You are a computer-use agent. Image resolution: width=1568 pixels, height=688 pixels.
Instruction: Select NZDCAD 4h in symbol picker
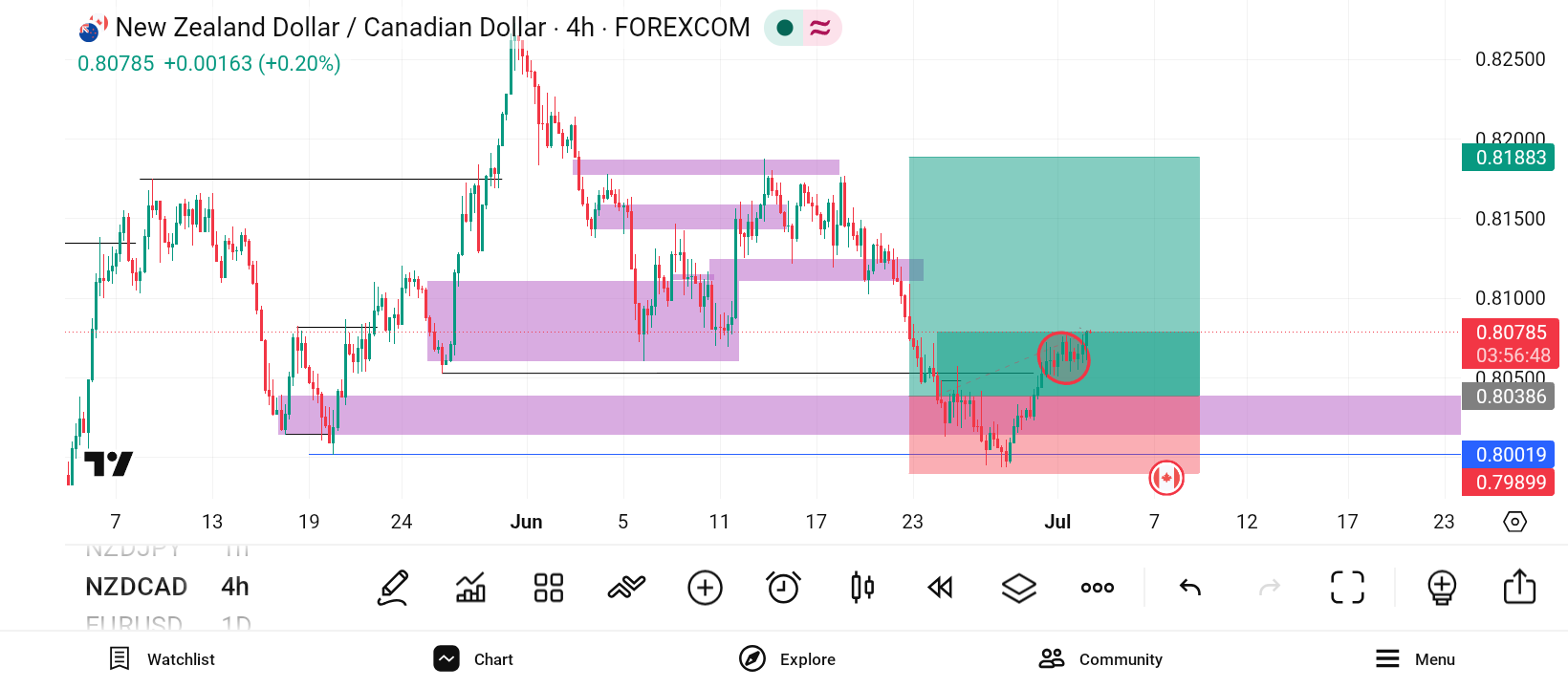click(167, 587)
